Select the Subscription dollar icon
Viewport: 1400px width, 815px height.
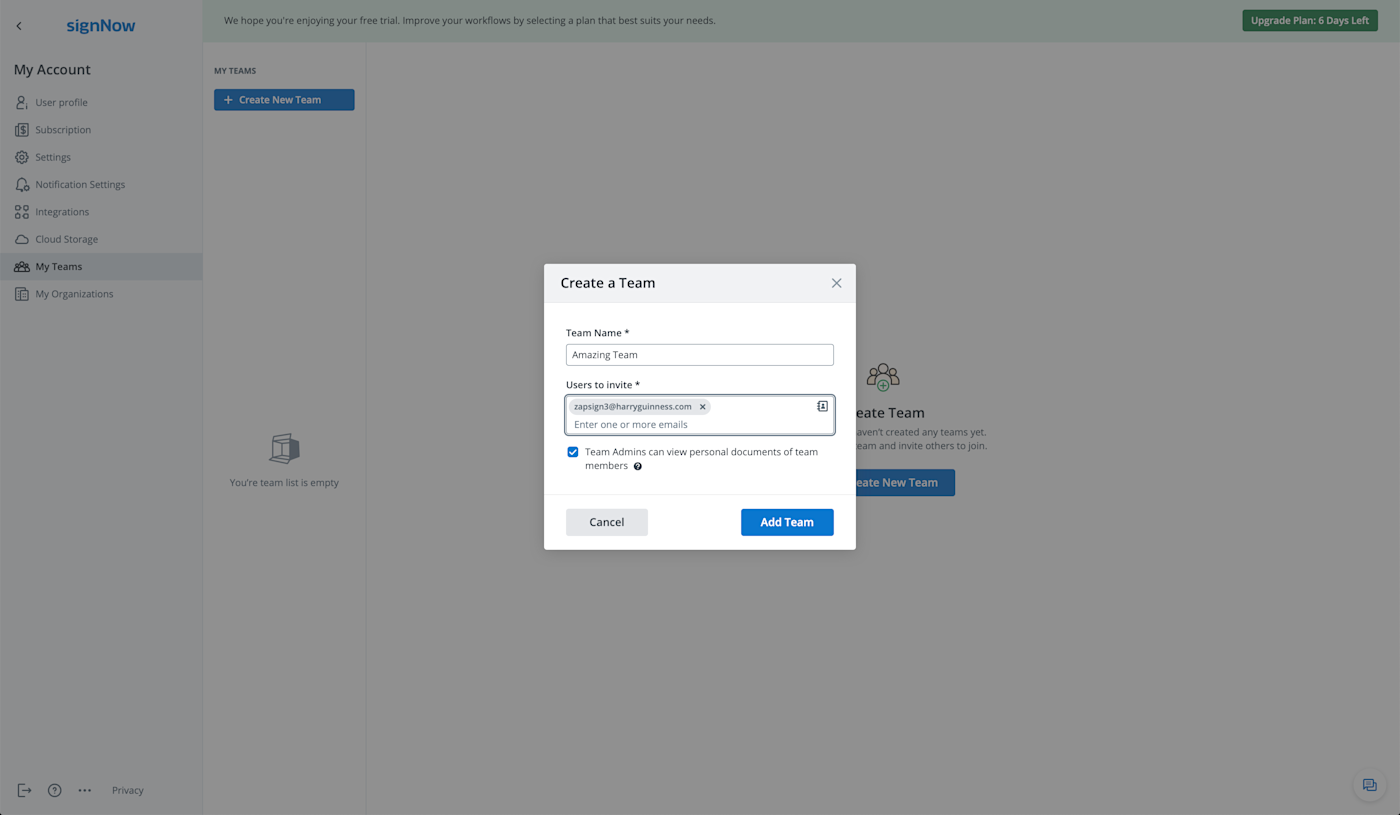click(x=21, y=130)
